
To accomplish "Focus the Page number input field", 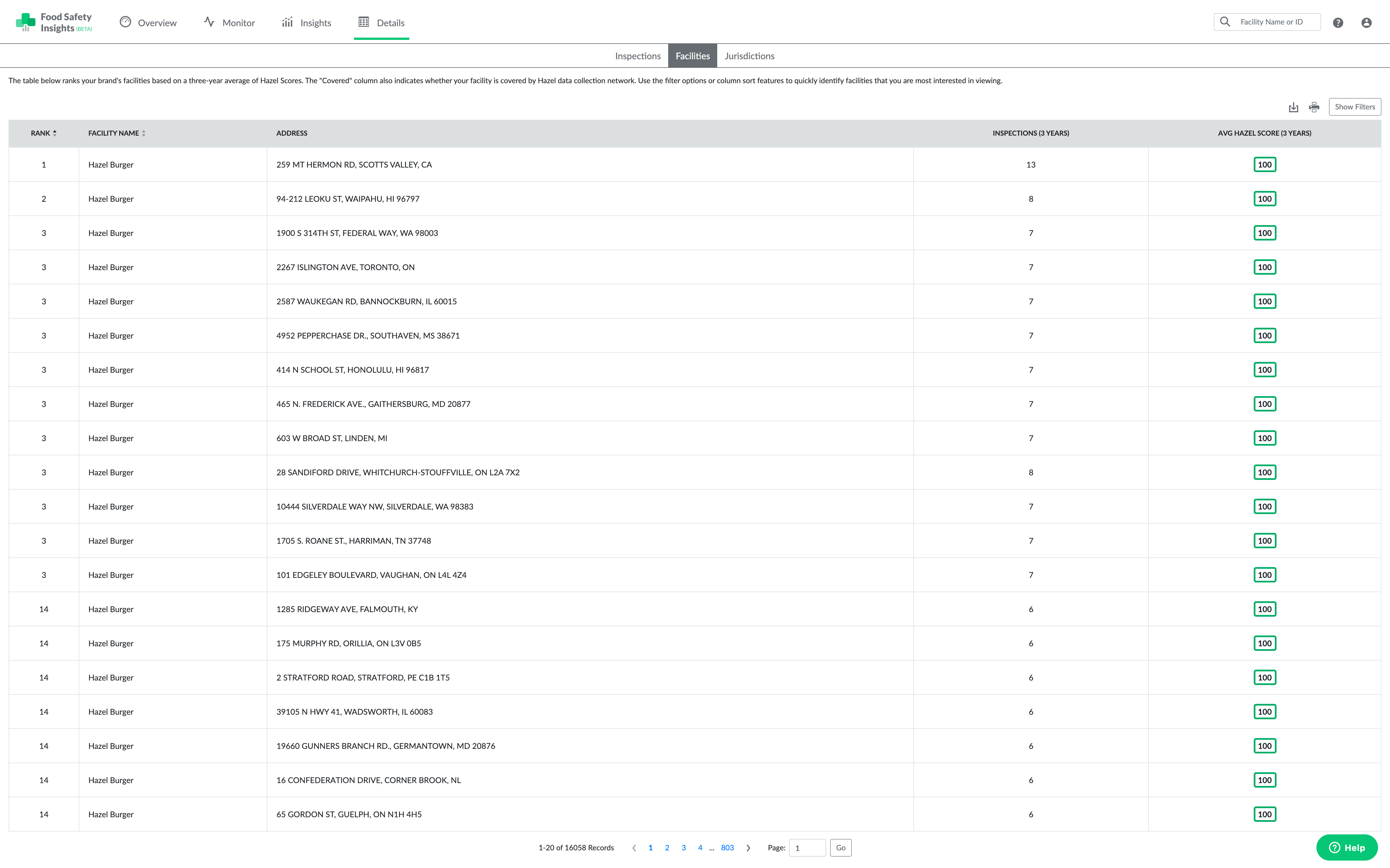I will tap(807, 848).
